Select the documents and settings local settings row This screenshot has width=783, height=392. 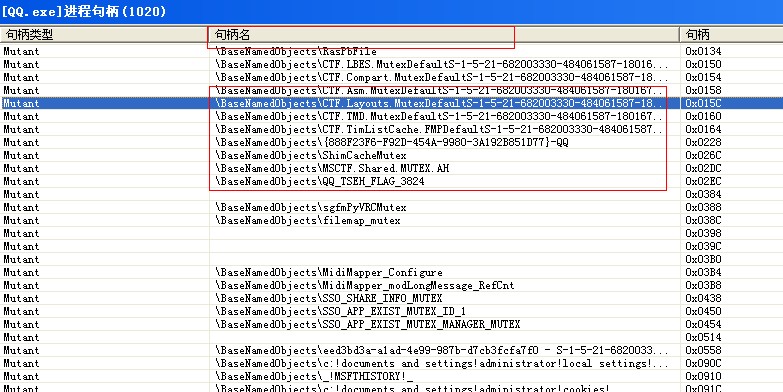pos(392,363)
